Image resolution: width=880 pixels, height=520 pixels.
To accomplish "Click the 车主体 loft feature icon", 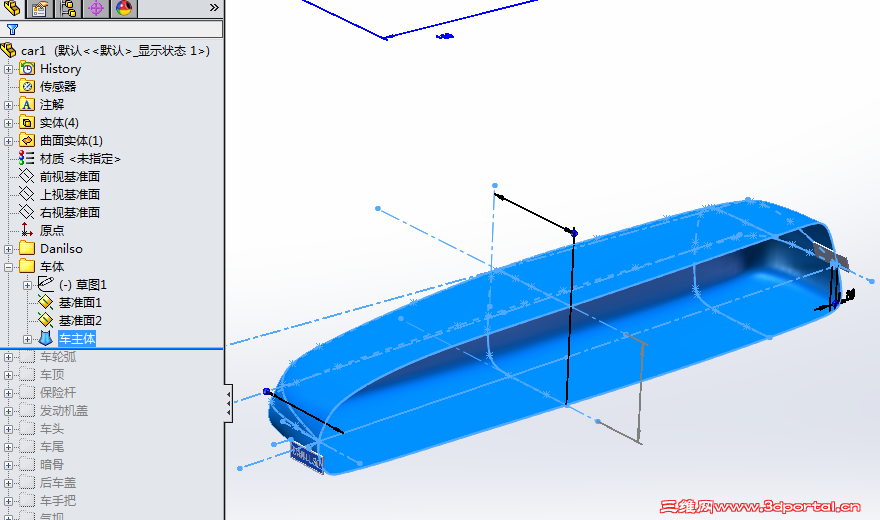I will (45, 338).
